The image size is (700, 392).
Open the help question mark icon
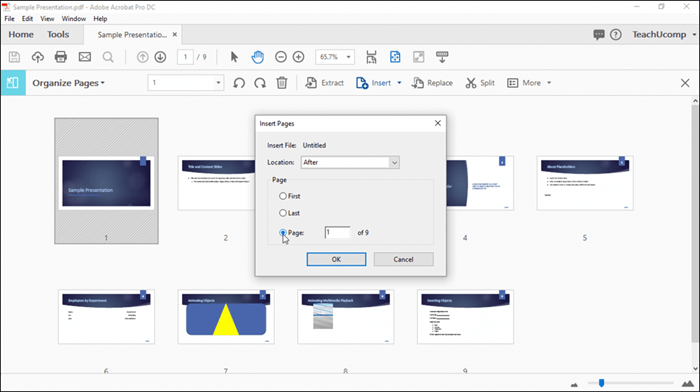[616, 35]
